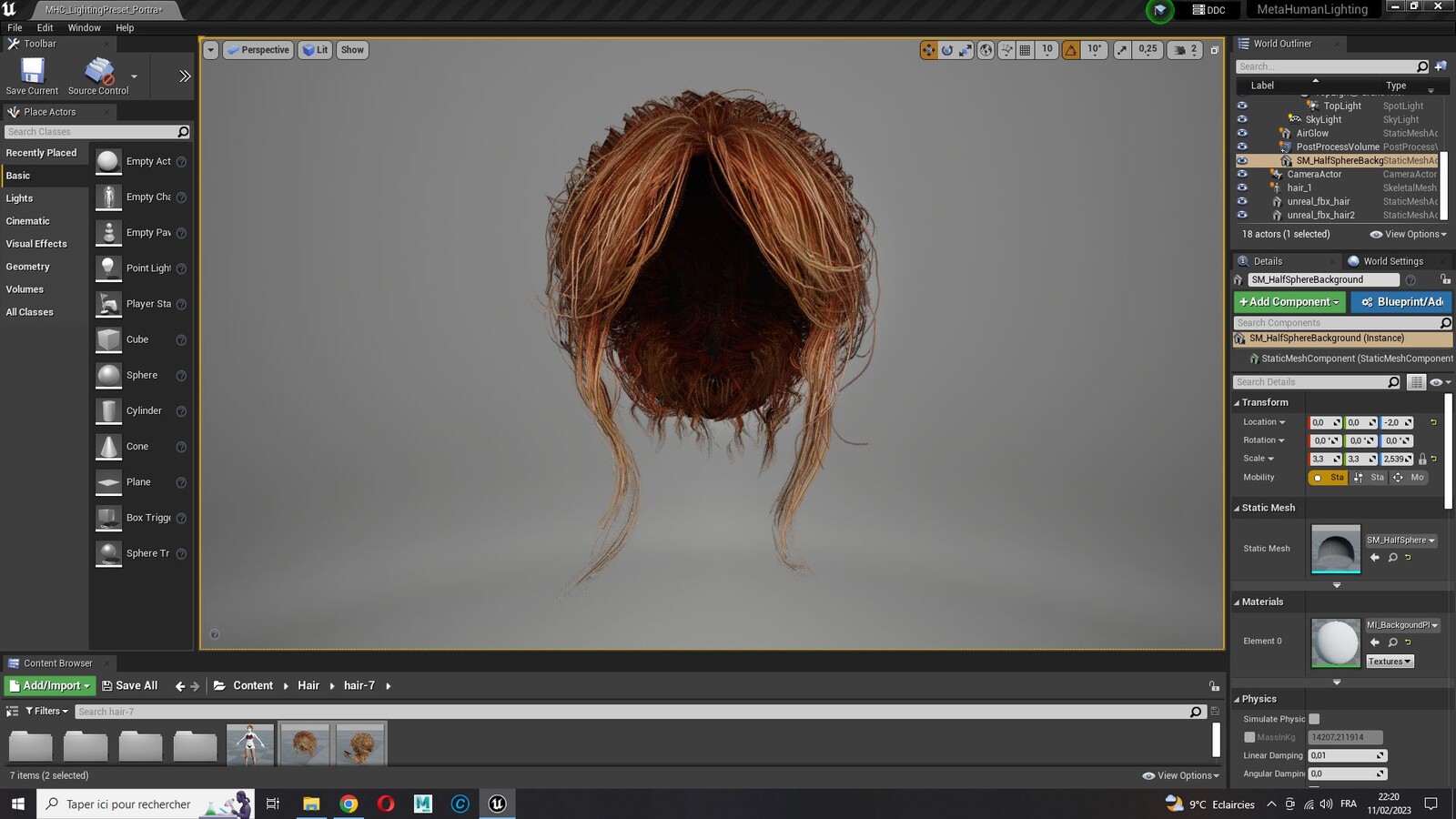The image size is (1456, 819).
Task: Open the Location type dropdown
Action: [x=1264, y=422]
